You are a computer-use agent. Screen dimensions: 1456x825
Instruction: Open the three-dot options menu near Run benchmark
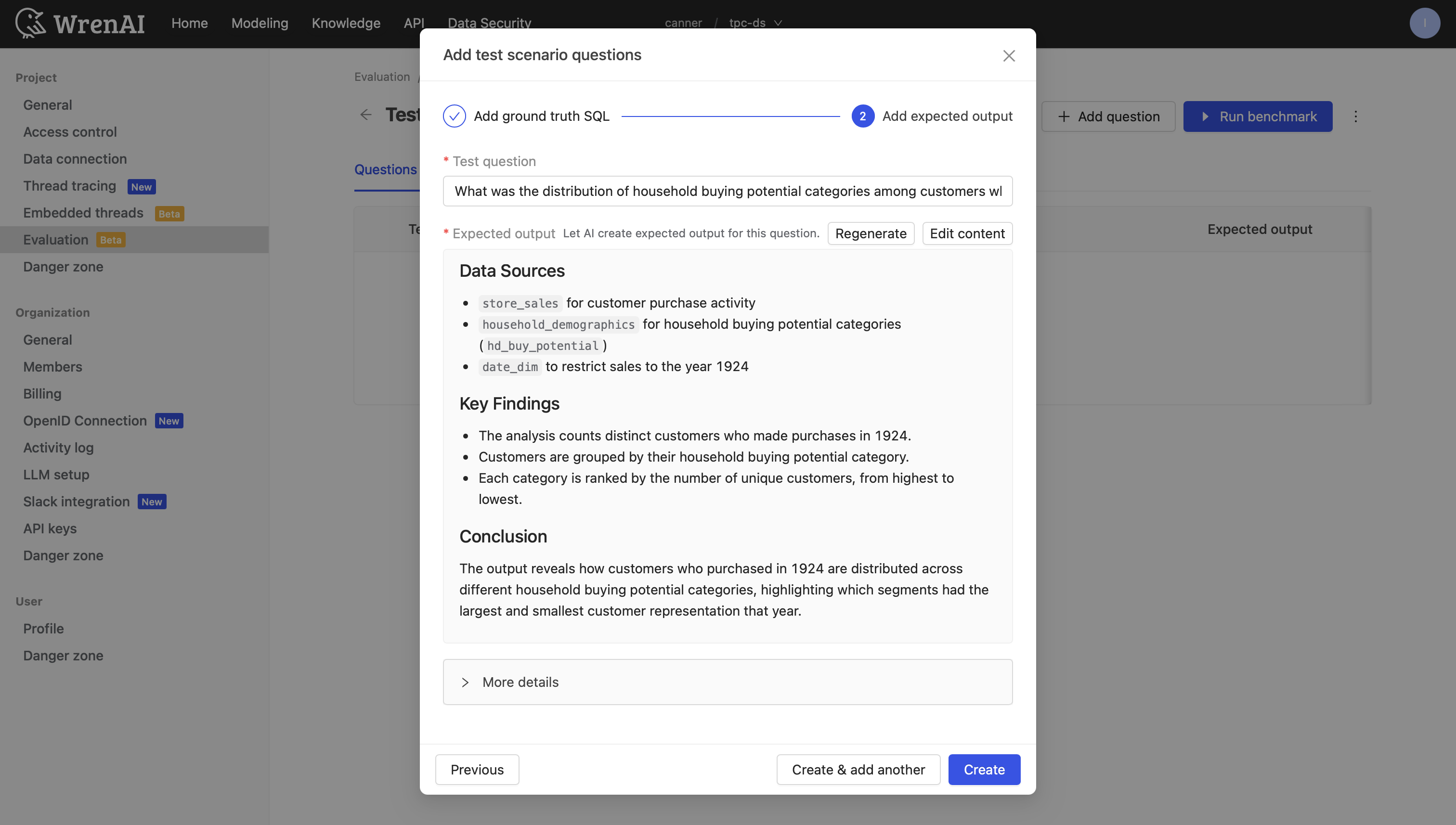click(x=1356, y=116)
